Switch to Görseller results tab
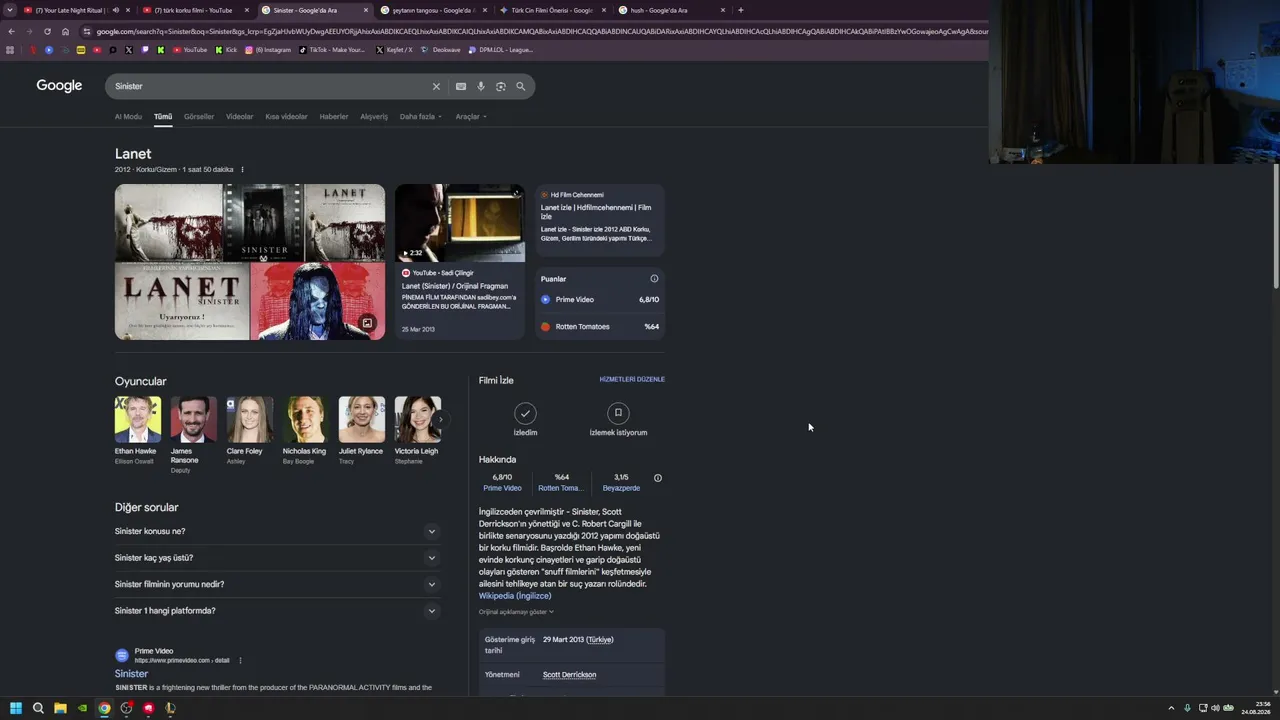 (199, 117)
